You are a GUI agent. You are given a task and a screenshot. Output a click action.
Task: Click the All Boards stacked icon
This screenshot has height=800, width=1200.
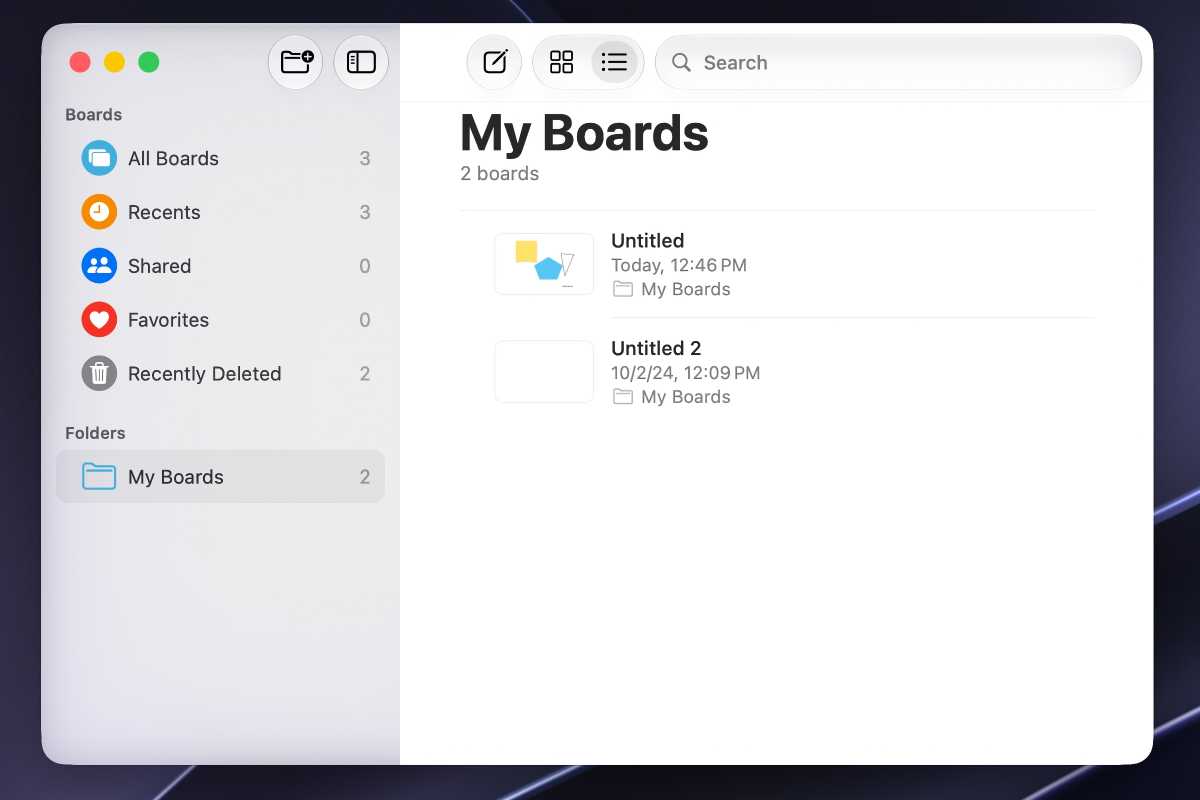[99, 158]
